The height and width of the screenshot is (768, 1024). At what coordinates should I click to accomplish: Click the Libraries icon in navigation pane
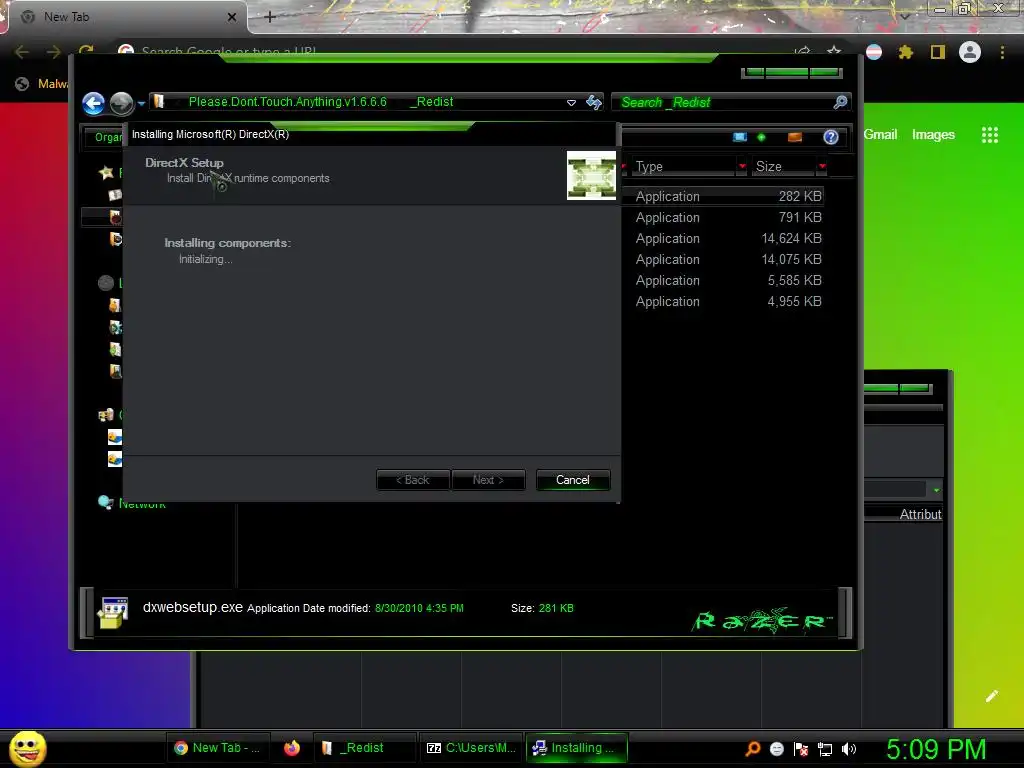tap(106, 283)
